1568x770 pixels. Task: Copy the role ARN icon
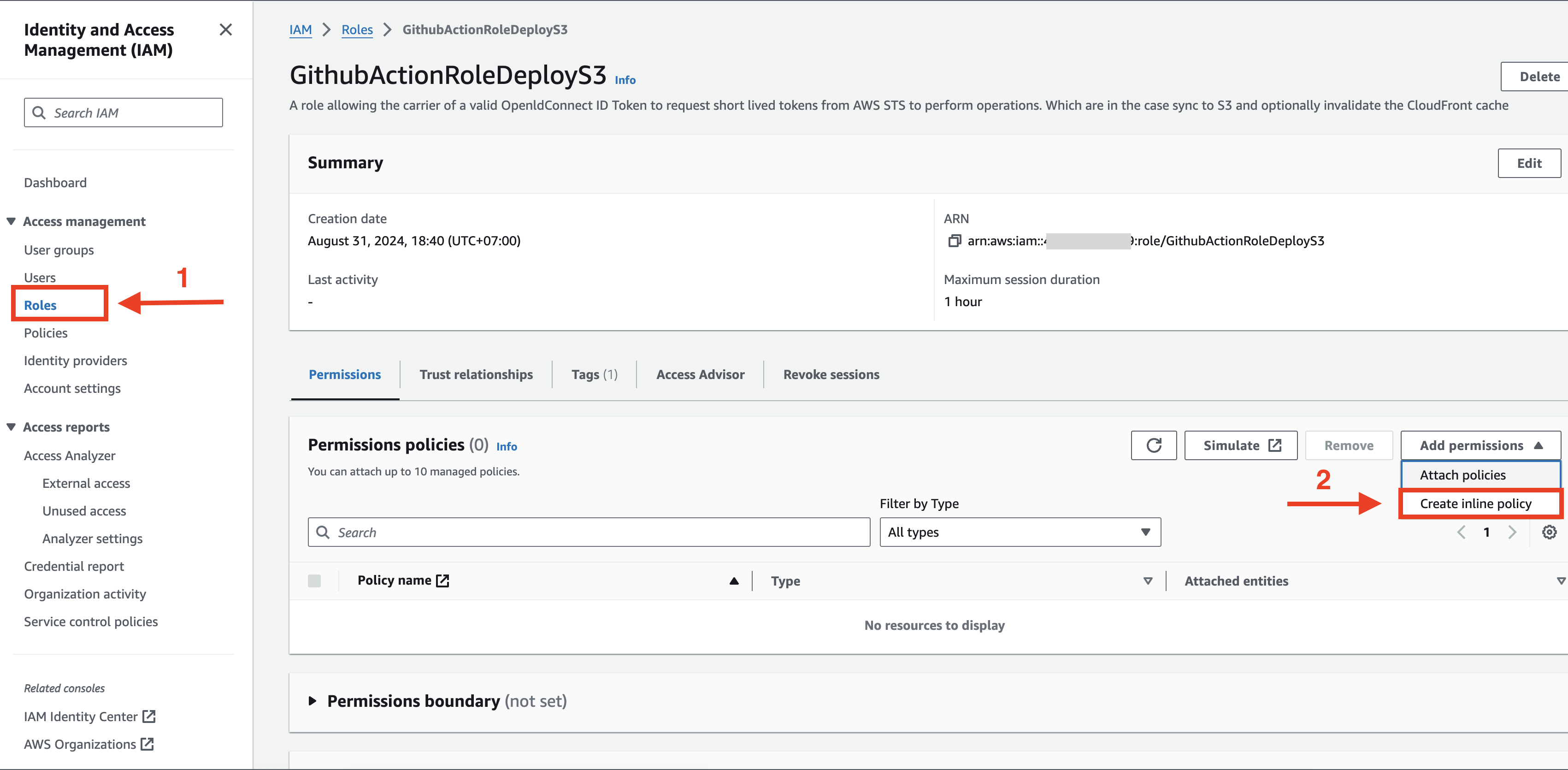pos(955,241)
